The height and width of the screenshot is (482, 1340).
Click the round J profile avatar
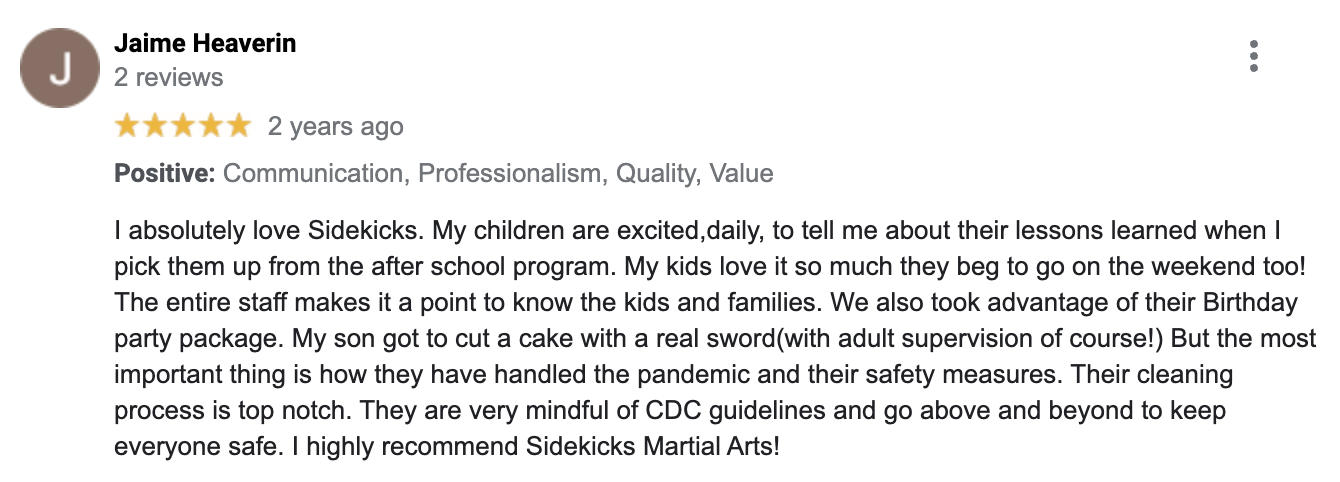point(60,68)
